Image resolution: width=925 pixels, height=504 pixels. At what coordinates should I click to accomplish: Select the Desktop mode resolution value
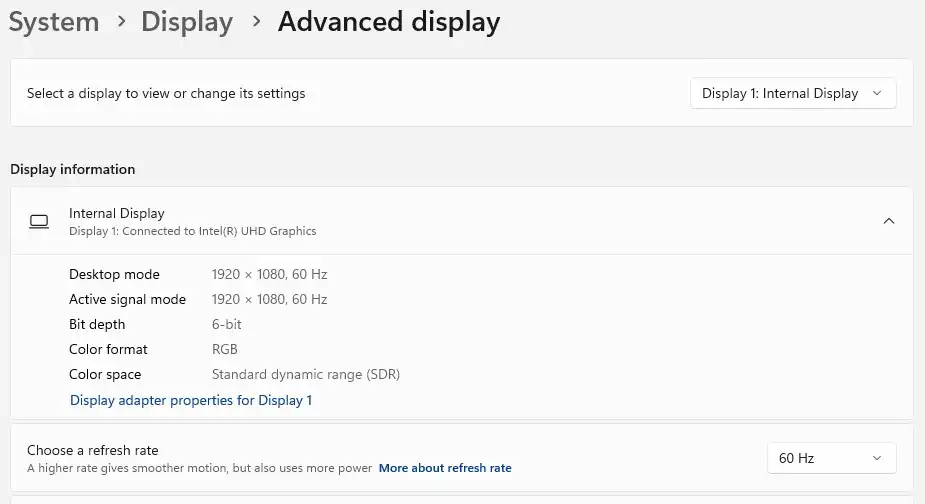pos(269,274)
